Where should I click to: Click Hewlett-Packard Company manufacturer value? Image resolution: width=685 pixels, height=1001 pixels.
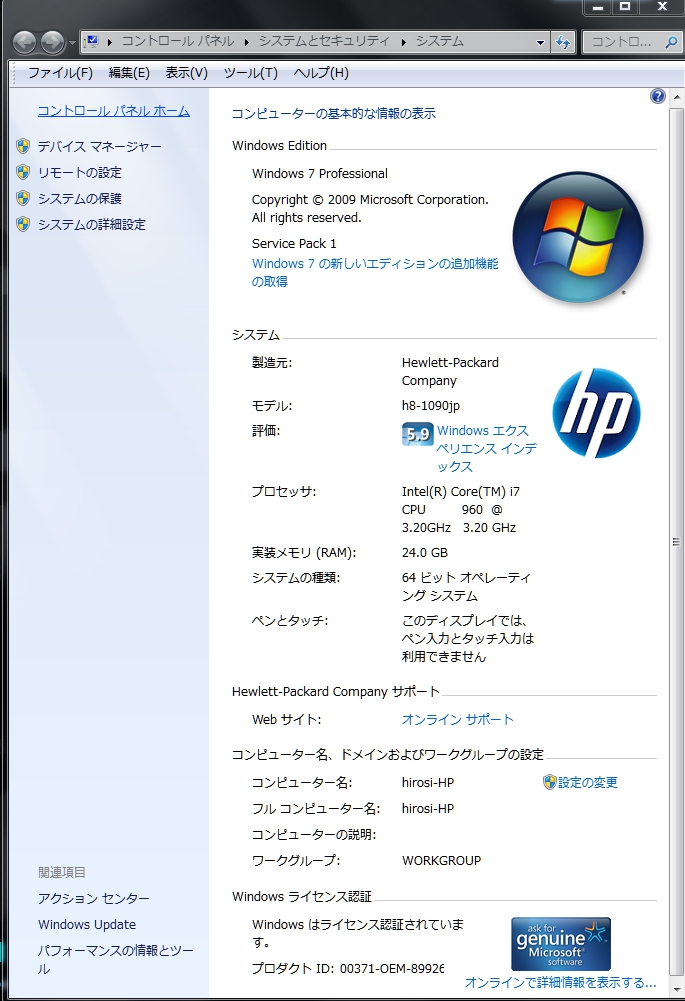450,372
